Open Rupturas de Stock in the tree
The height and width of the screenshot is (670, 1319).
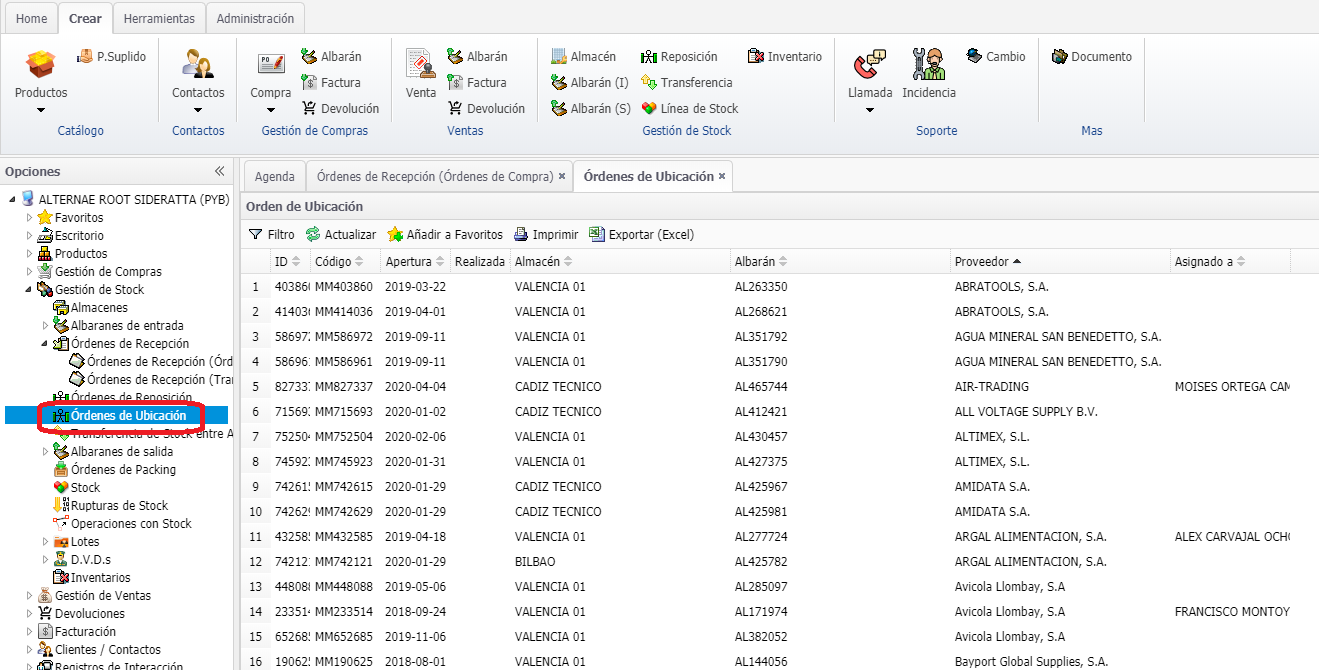119,506
